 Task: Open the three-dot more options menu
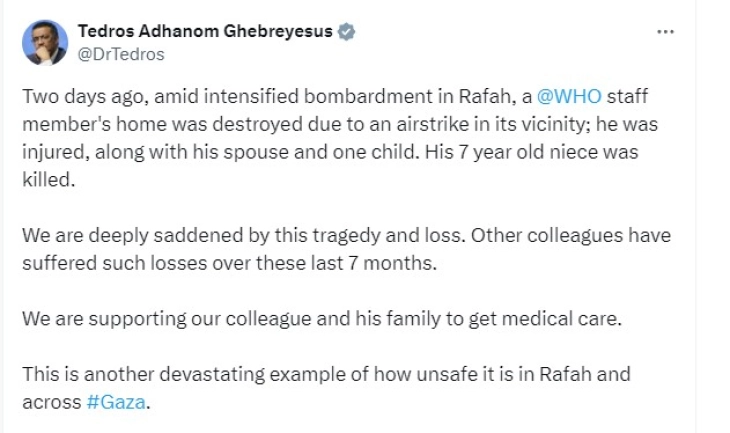666,32
